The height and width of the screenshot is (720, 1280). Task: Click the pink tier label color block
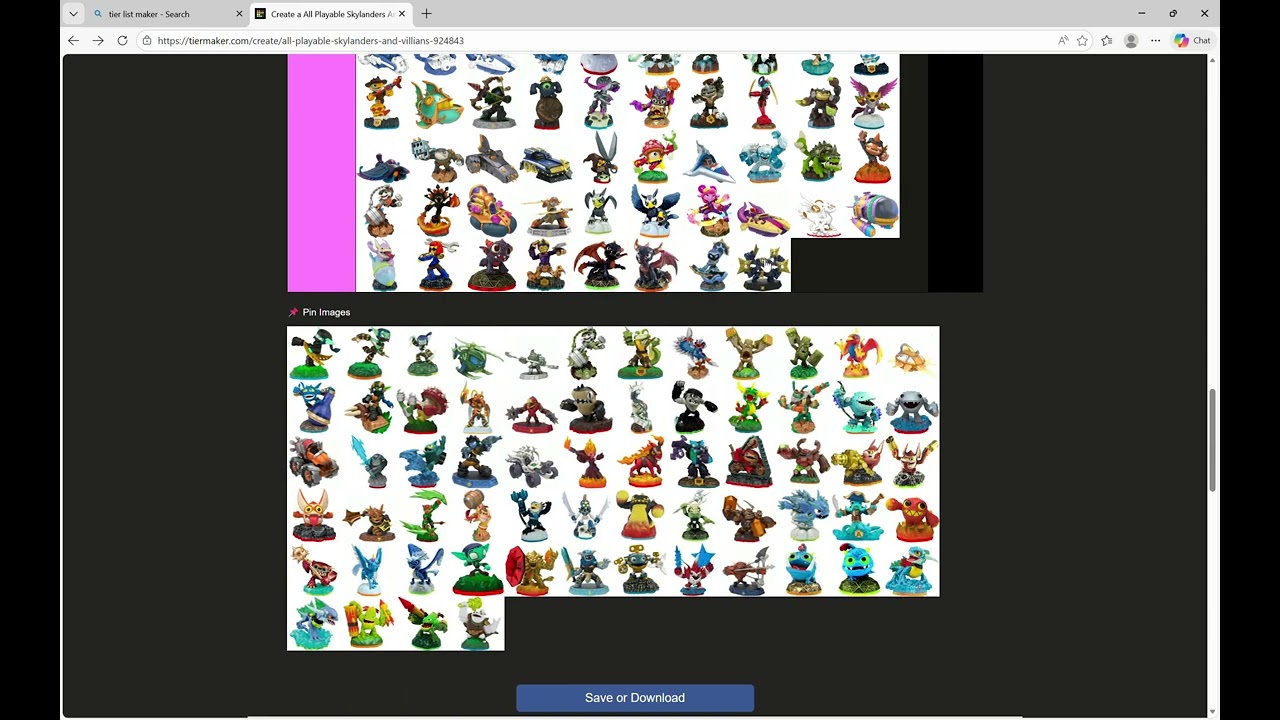coord(321,173)
